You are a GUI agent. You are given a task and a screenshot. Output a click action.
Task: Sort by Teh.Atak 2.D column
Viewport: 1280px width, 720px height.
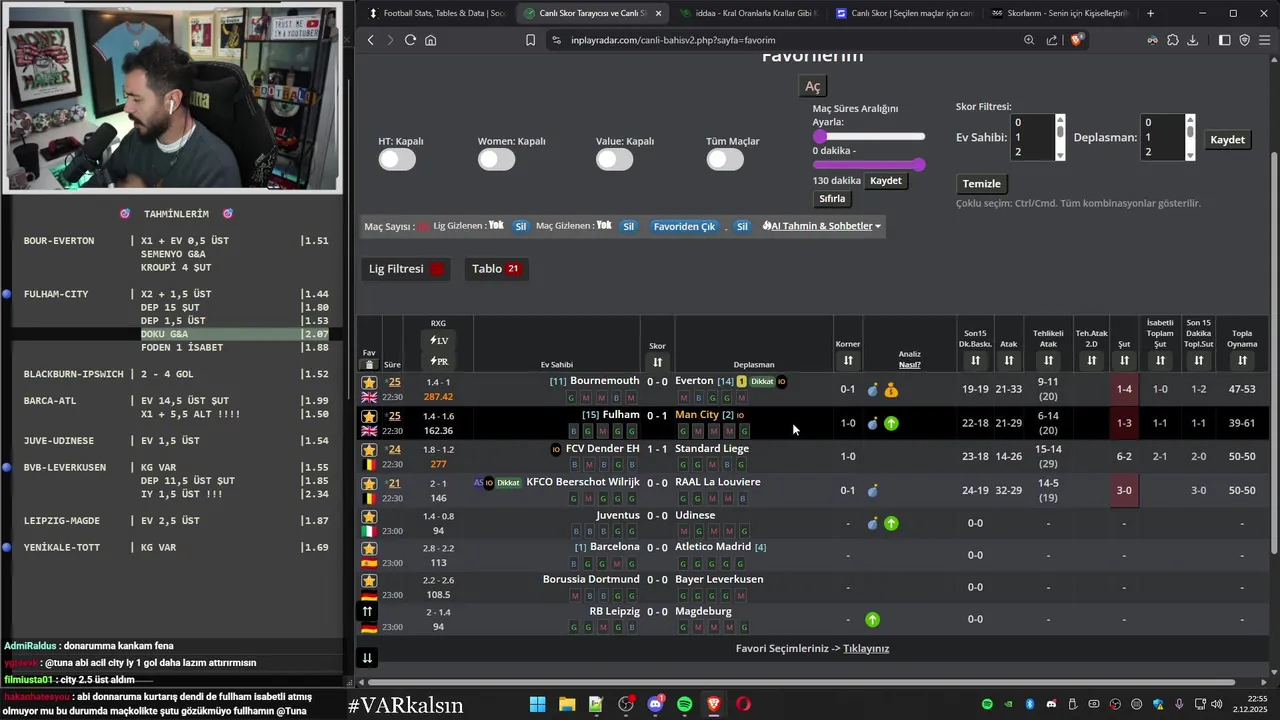click(x=1091, y=360)
